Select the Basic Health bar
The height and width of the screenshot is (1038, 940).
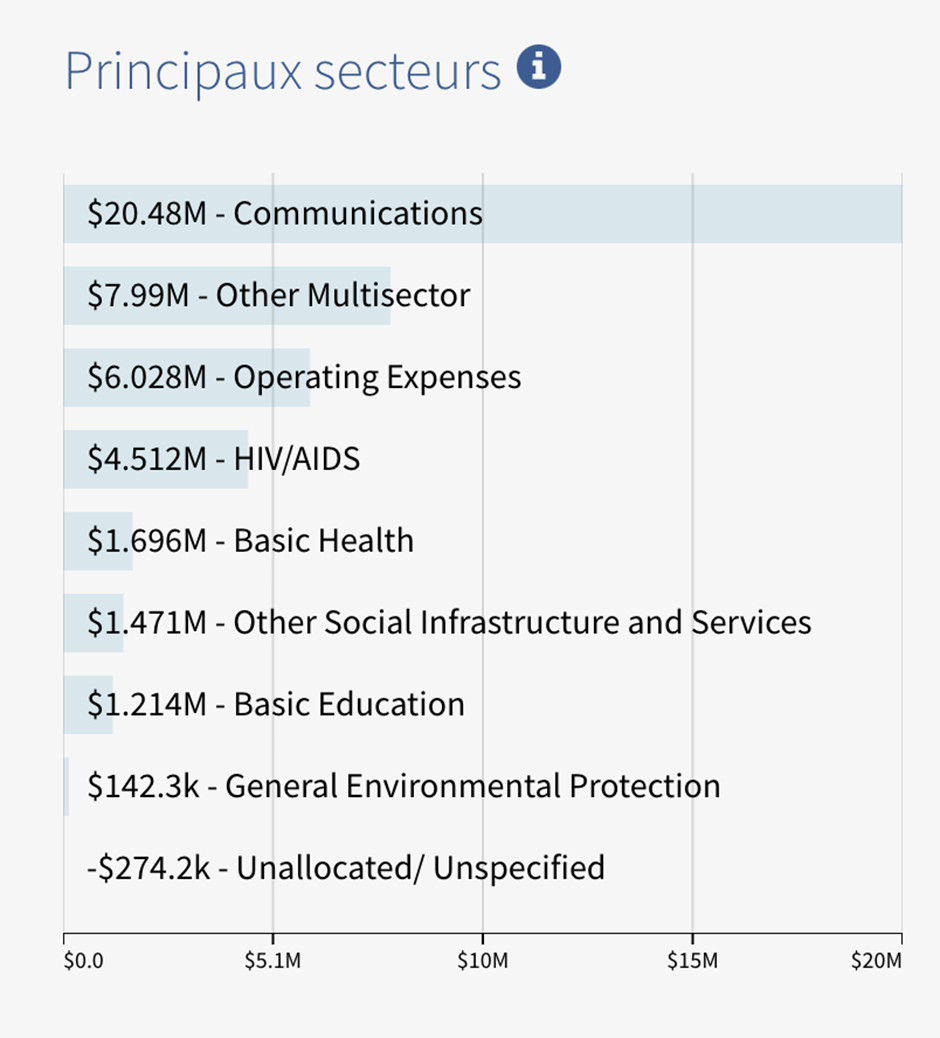coord(98,541)
